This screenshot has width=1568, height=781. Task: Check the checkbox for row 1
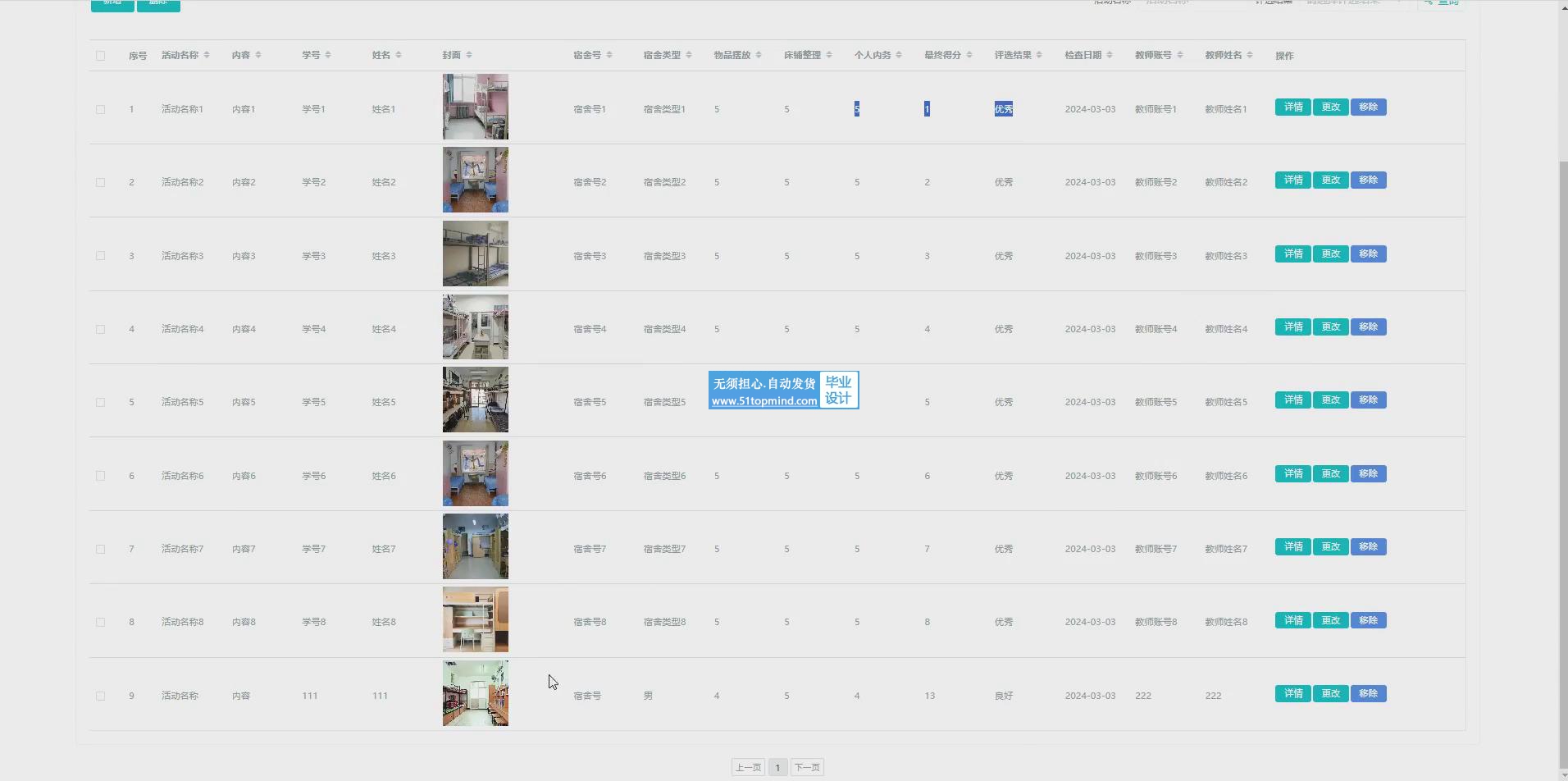click(101, 109)
